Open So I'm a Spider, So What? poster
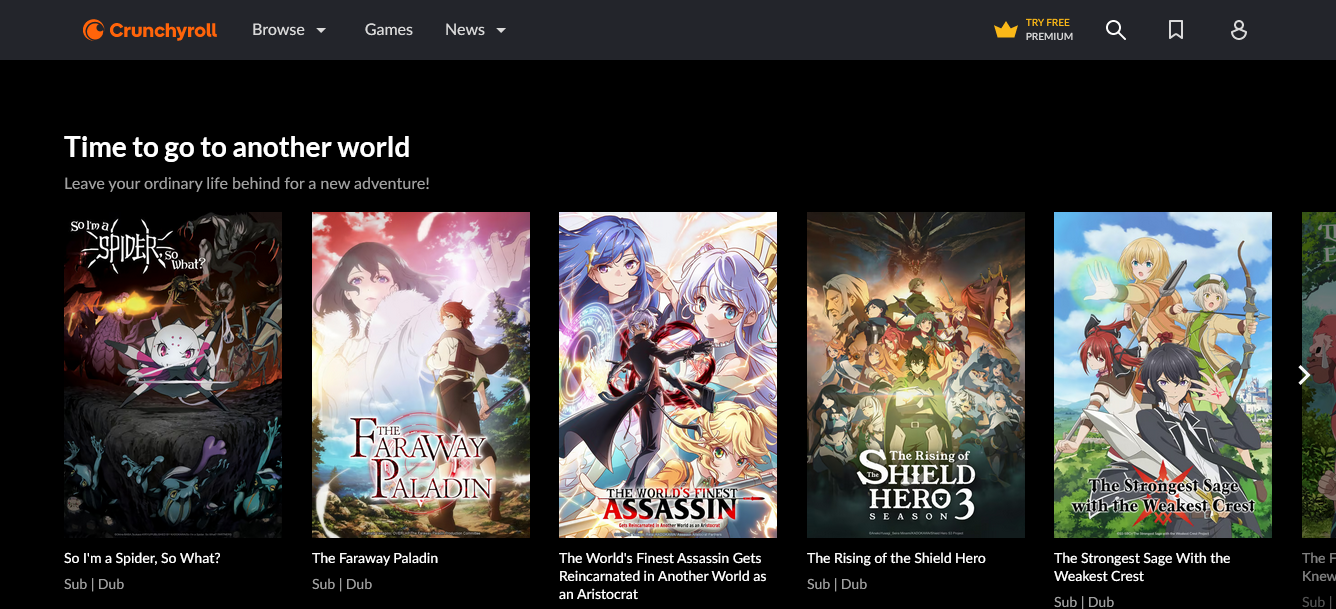Screen dimensions: 1336x609 pos(173,375)
